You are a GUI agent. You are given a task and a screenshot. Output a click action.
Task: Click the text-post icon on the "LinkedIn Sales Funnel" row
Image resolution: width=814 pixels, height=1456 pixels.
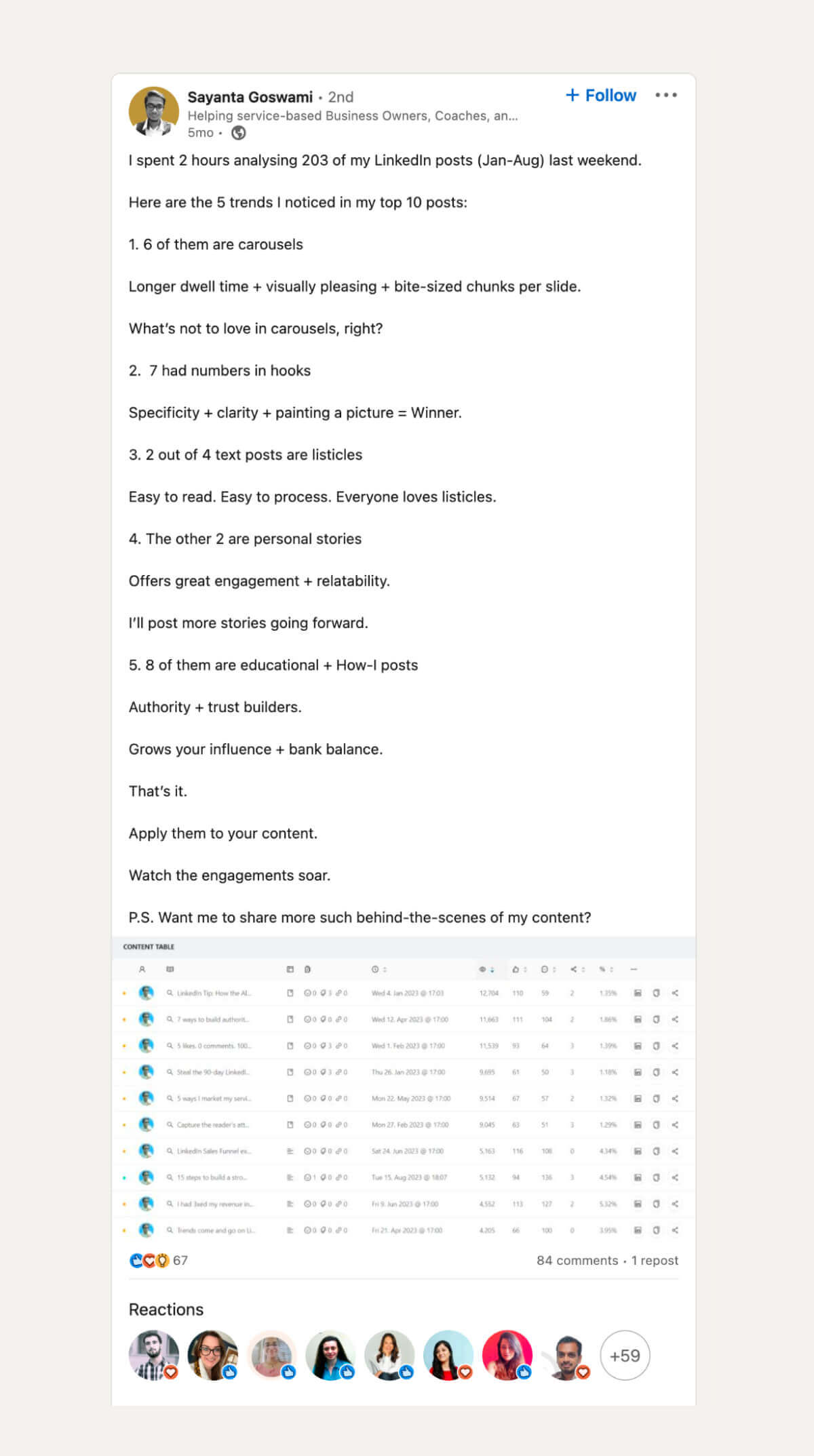point(291,1151)
